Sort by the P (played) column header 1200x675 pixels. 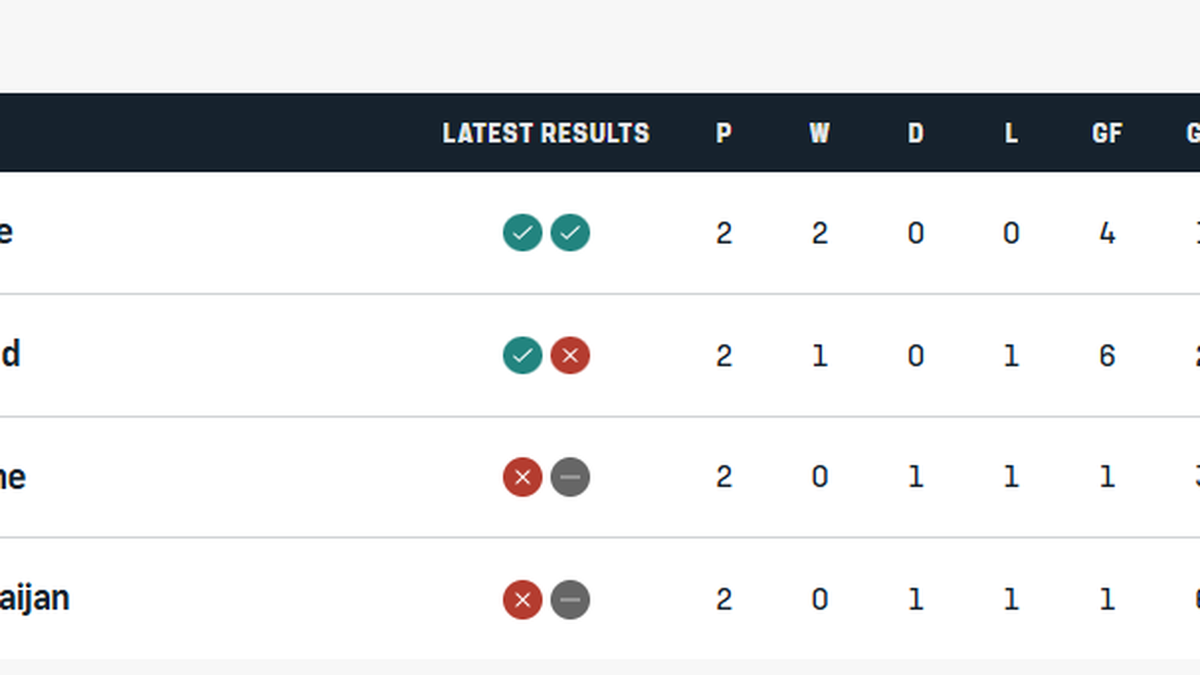pyautogui.click(x=724, y=133)
